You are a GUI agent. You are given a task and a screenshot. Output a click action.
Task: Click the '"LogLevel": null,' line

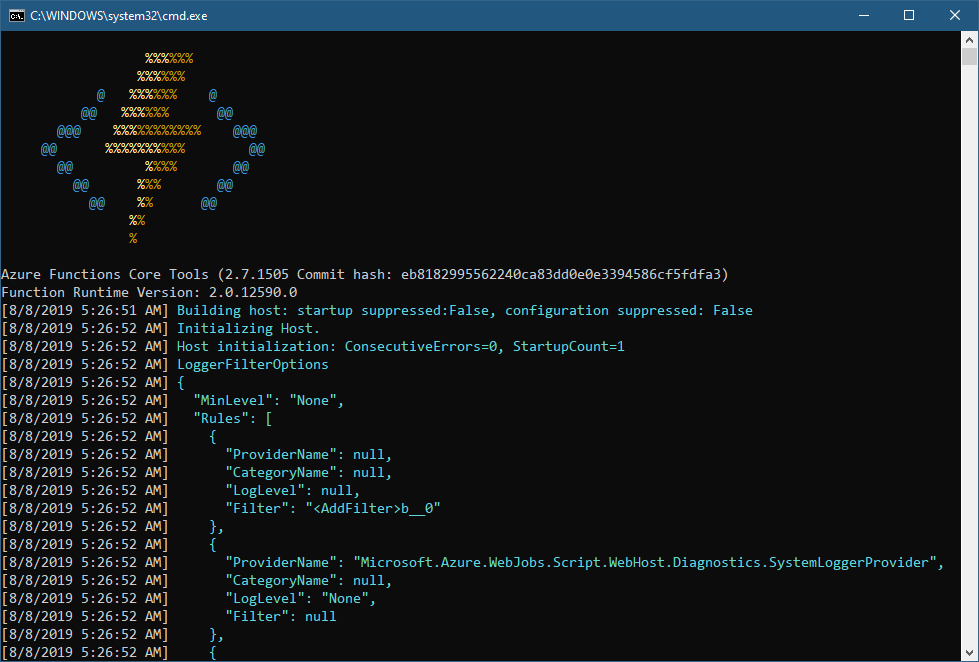(293, 491)
